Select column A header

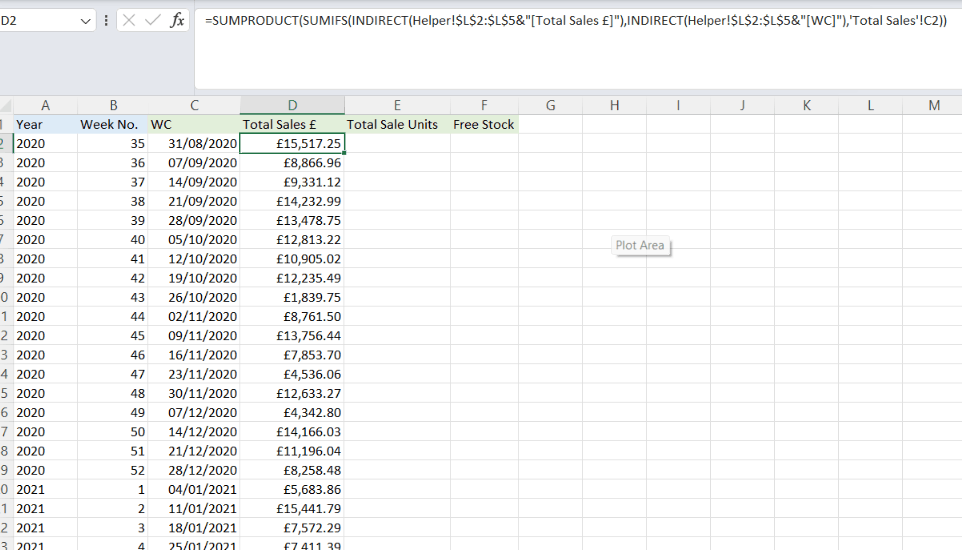point(45,105)
